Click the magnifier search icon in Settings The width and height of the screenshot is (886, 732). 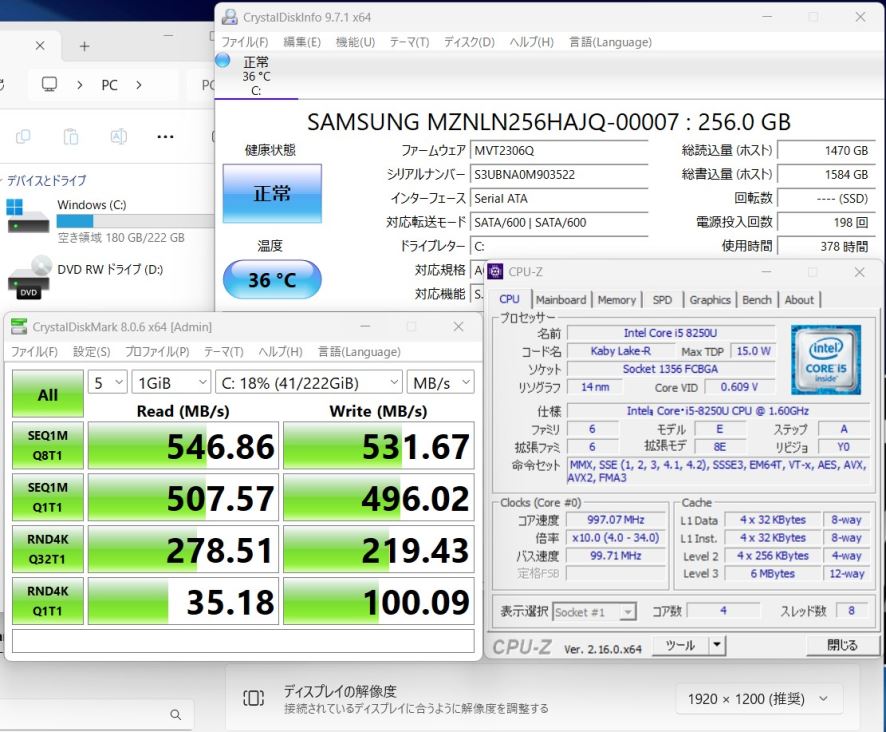coord(176,715)
